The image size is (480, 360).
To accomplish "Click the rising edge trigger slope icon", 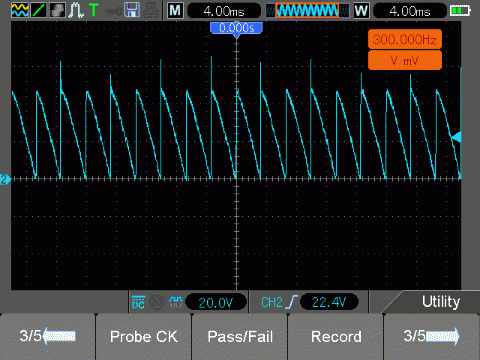I will point(292,302).
